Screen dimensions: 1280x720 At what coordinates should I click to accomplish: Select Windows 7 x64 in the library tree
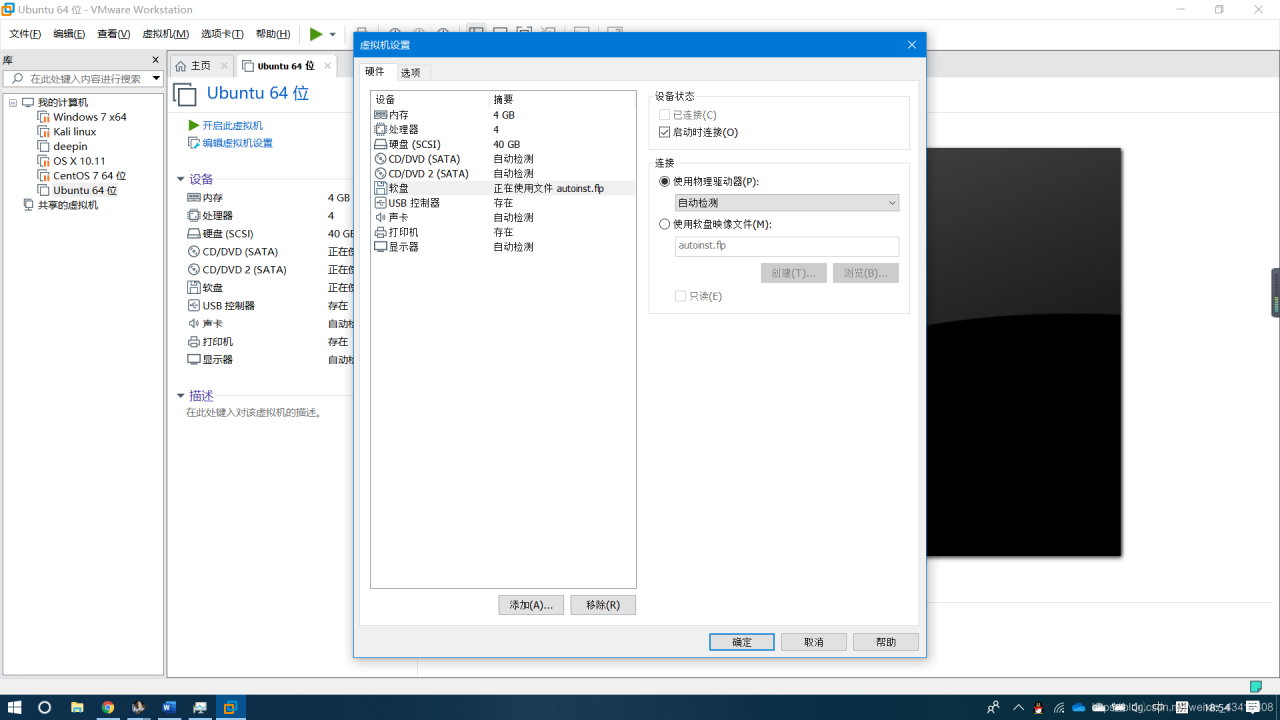click(90, 117)
